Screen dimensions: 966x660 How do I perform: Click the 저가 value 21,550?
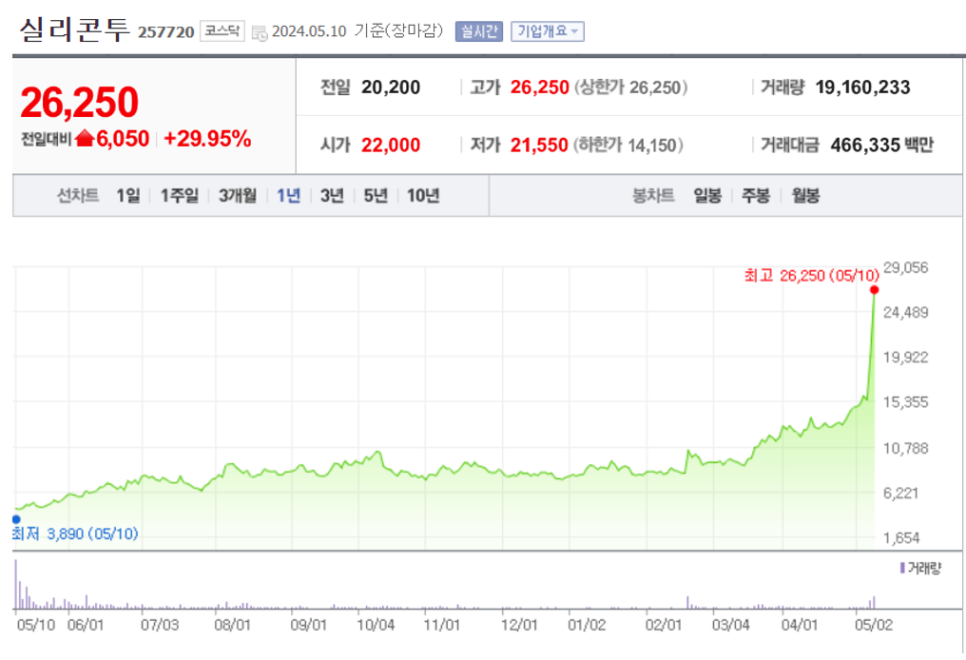click(x=539, y=145)
